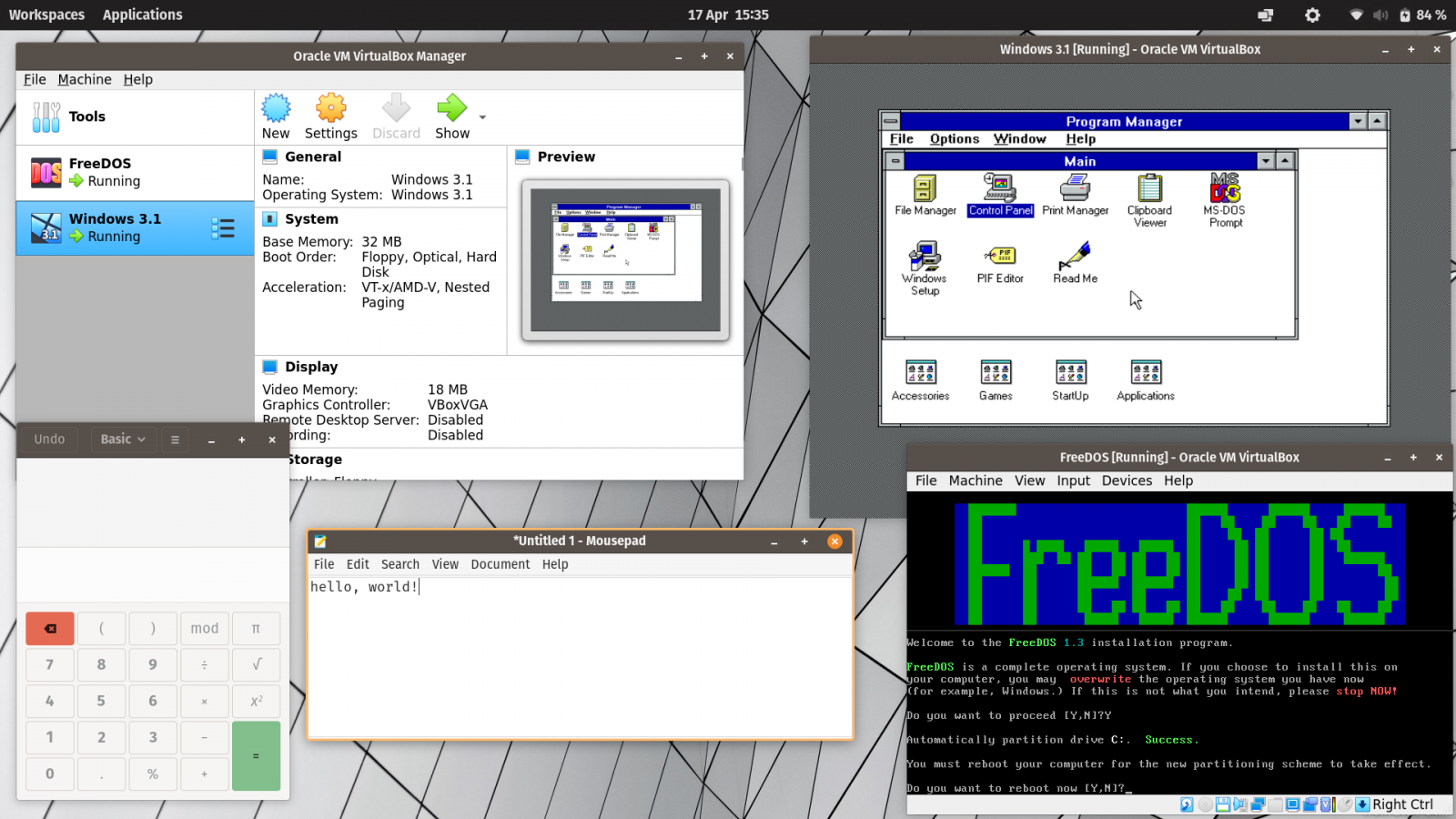Open the Search menu in Mousepad
Screen dimensions: 1456x819
tap(399, 564)
